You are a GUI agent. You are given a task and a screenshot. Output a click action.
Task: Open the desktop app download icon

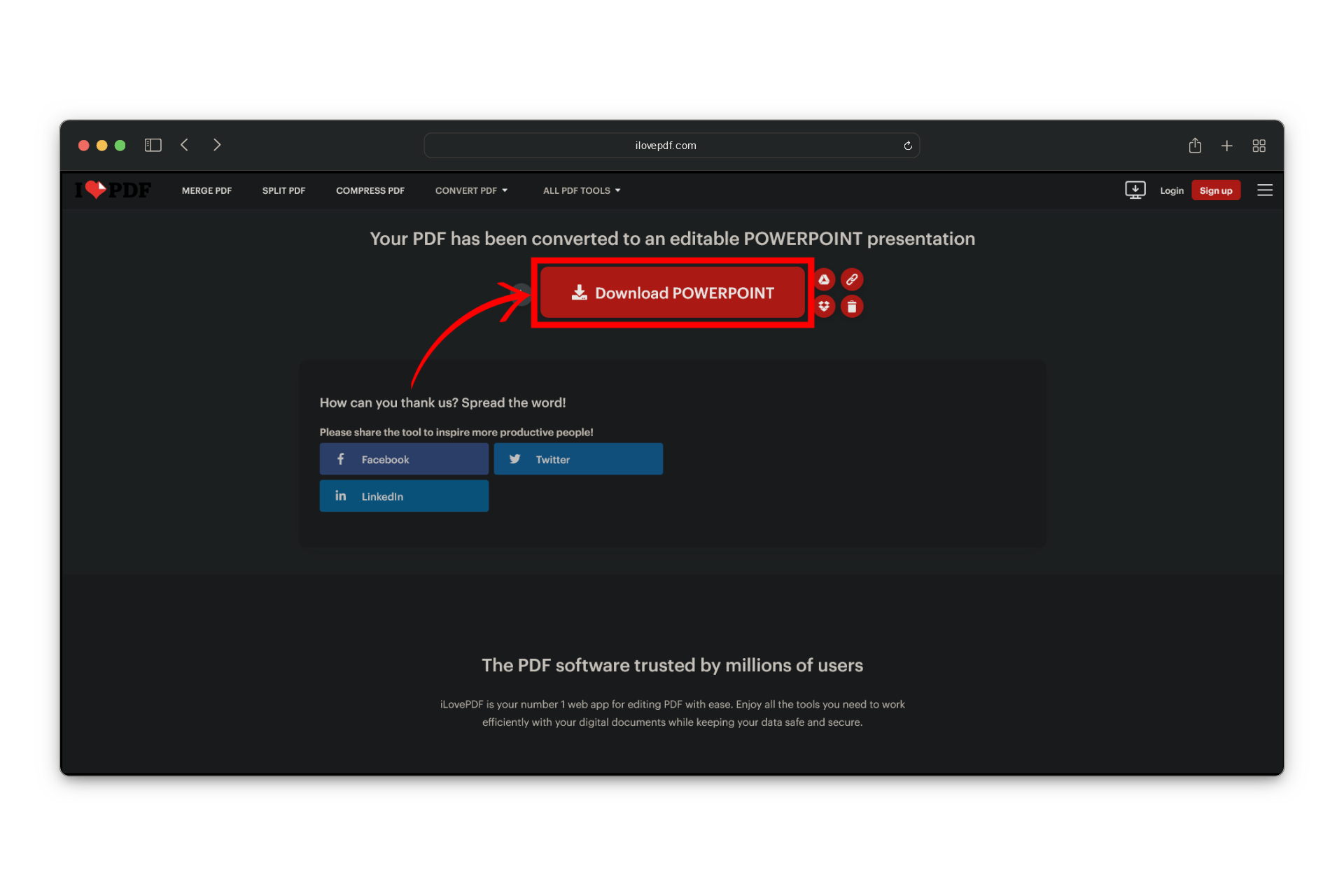tap(1135, 190)
